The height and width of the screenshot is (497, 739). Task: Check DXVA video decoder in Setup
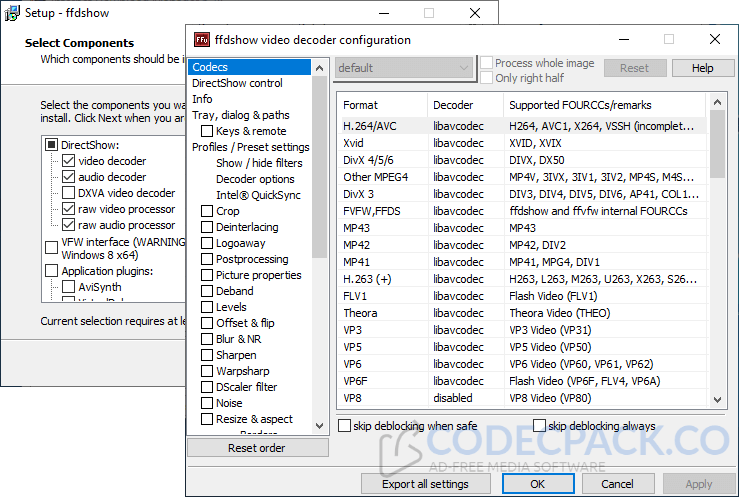68,193
